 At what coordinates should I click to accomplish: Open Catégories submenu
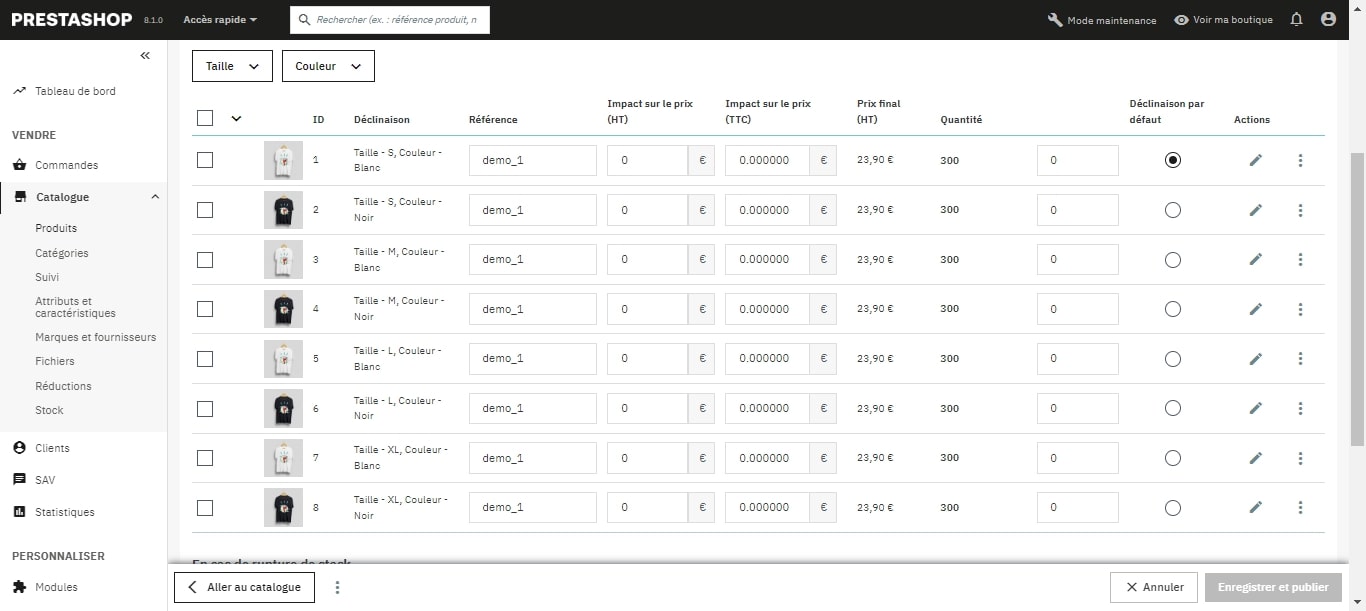coord(62,253)
